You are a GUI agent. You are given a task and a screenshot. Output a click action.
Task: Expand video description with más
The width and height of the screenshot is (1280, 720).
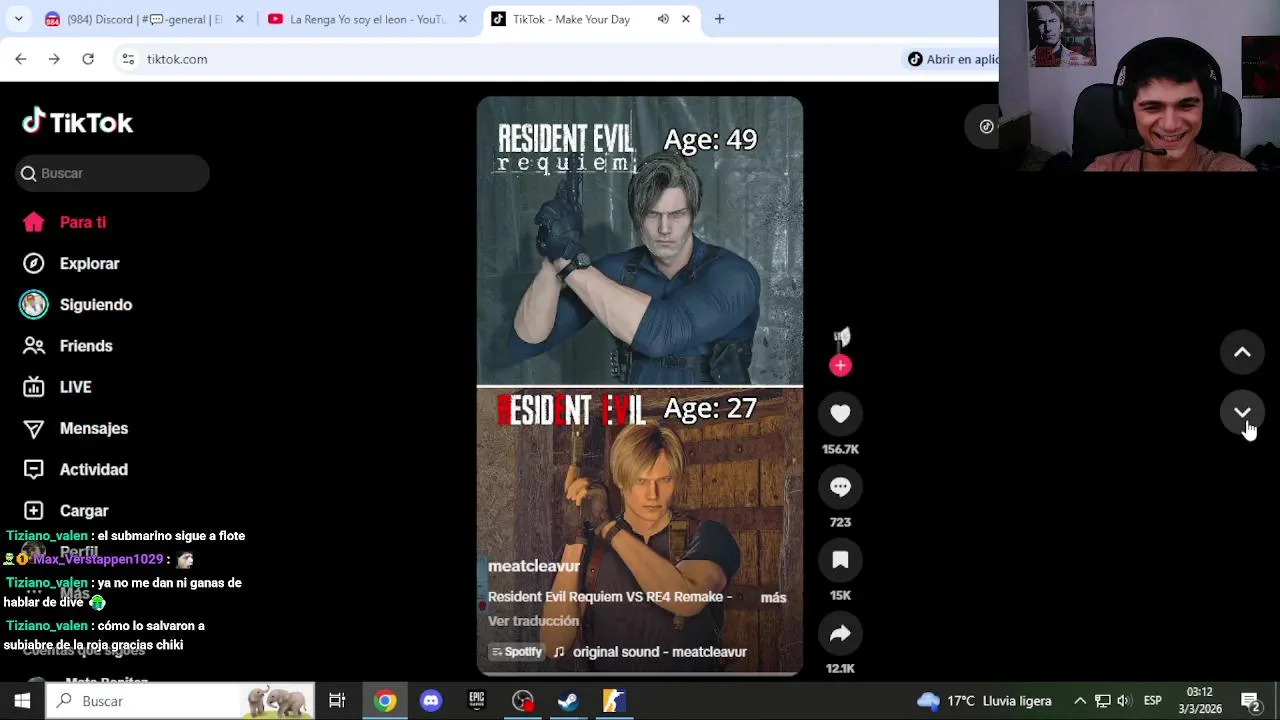coord(773,597)
